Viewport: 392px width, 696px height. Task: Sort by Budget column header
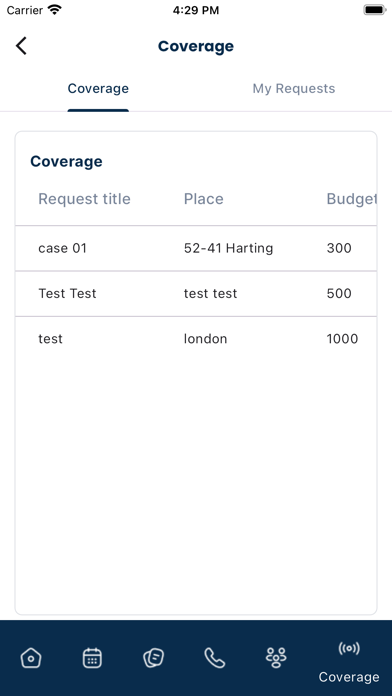point(352,199)
